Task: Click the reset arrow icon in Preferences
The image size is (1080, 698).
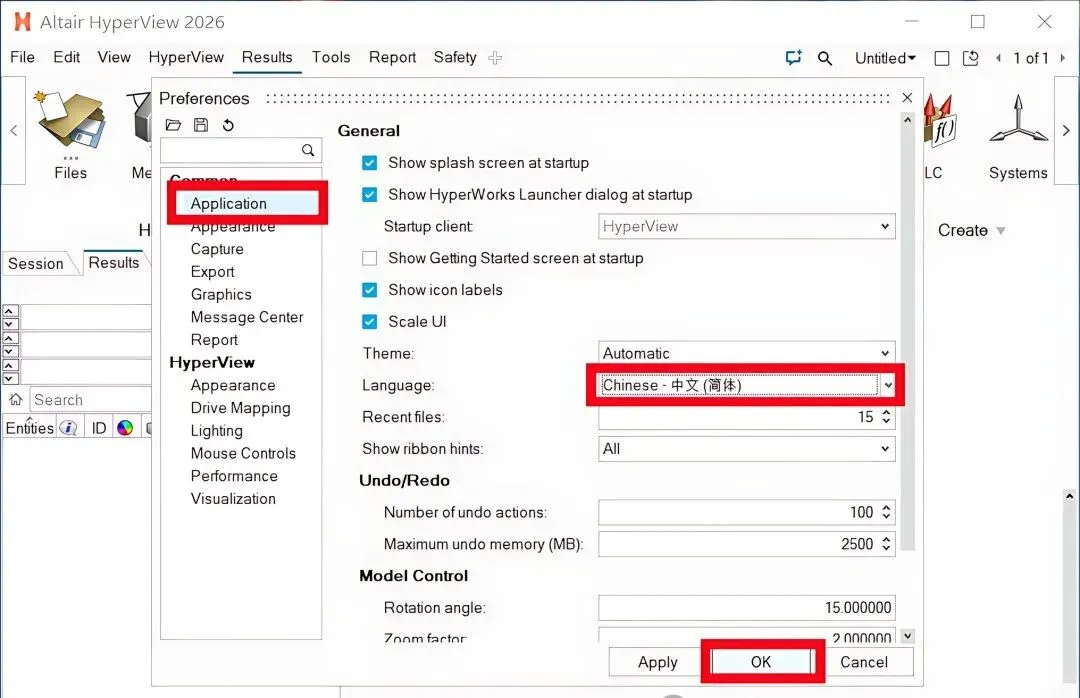Action: click(228, 125)
